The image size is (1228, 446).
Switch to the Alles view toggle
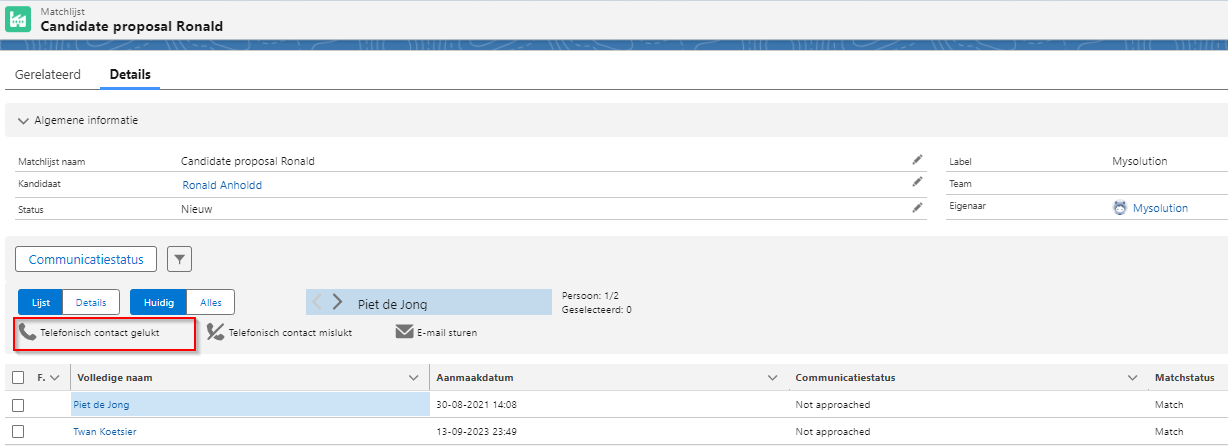[x=210, y=302]
